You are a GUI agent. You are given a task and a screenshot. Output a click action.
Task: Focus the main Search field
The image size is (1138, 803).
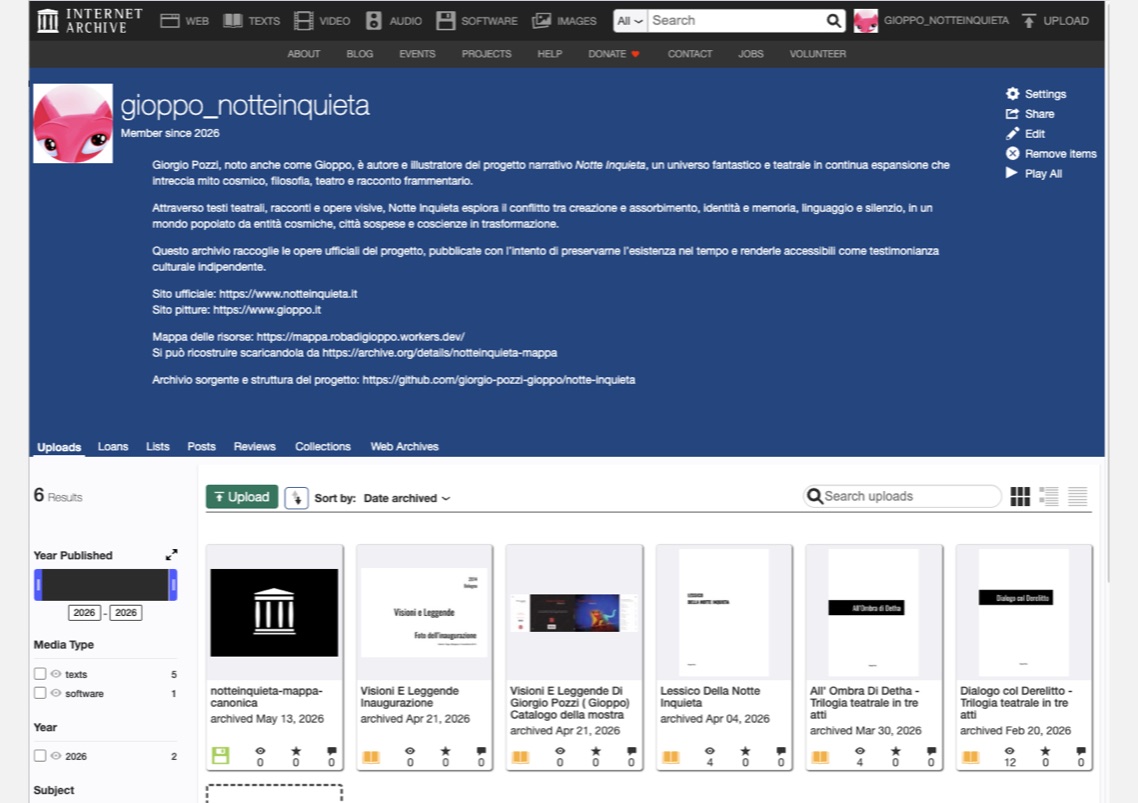click(x=737, y=21)
